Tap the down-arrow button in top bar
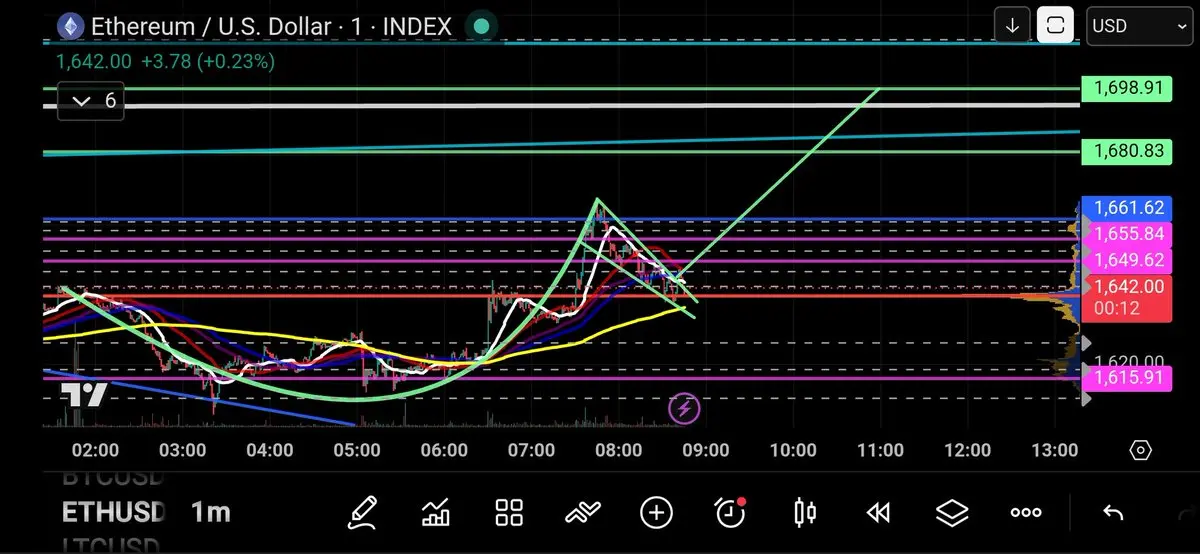This screenshot has height=554, width=1200. (x=1012, y=25)
